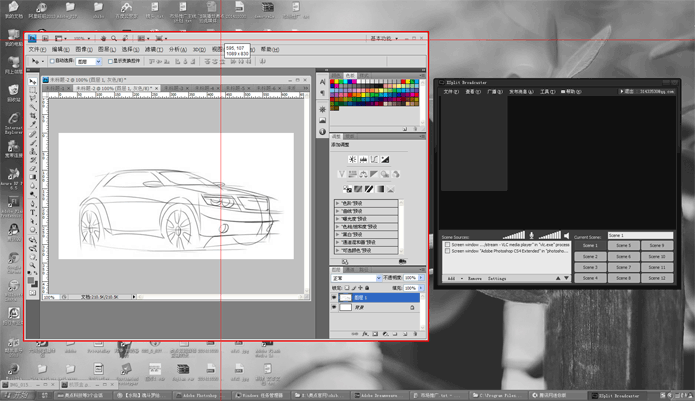
Task: Open the 开始 Start button on taskbar
Action: pos(15,395)
